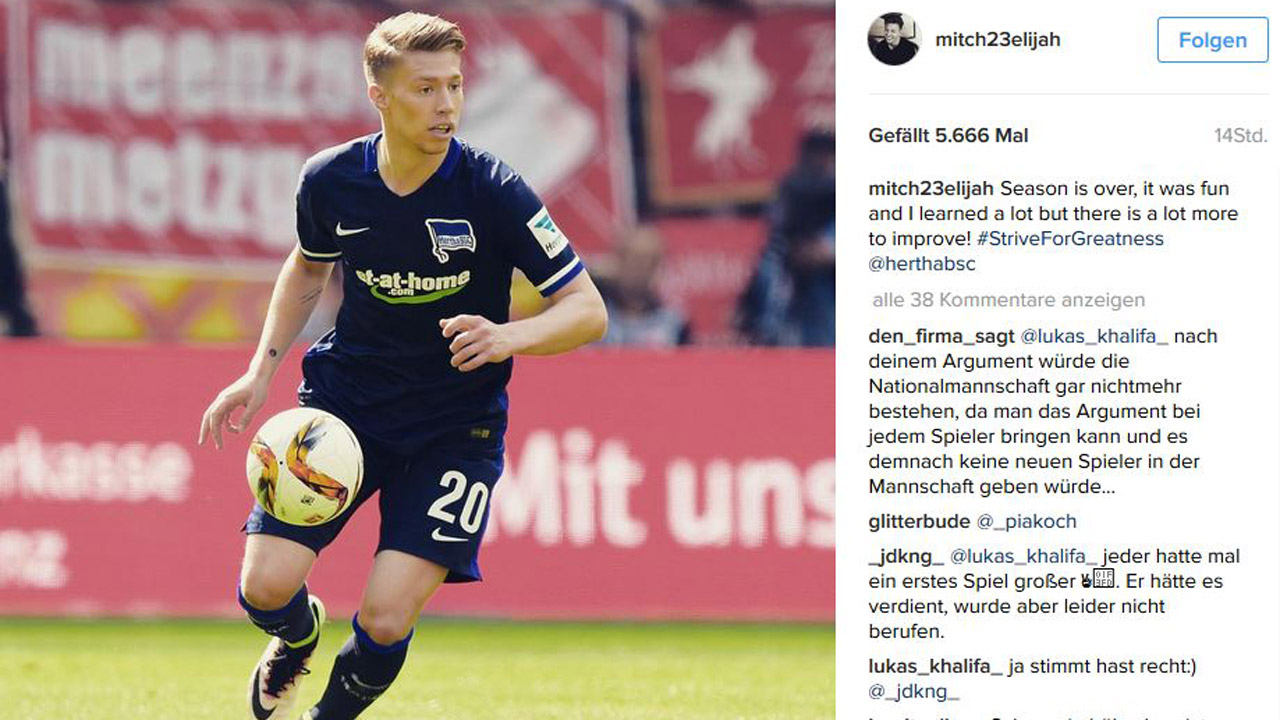This screenshot has width=1280, height=720.
Task: Open the mitch23elijah profile avatar
Action: [x=893, y=39]
